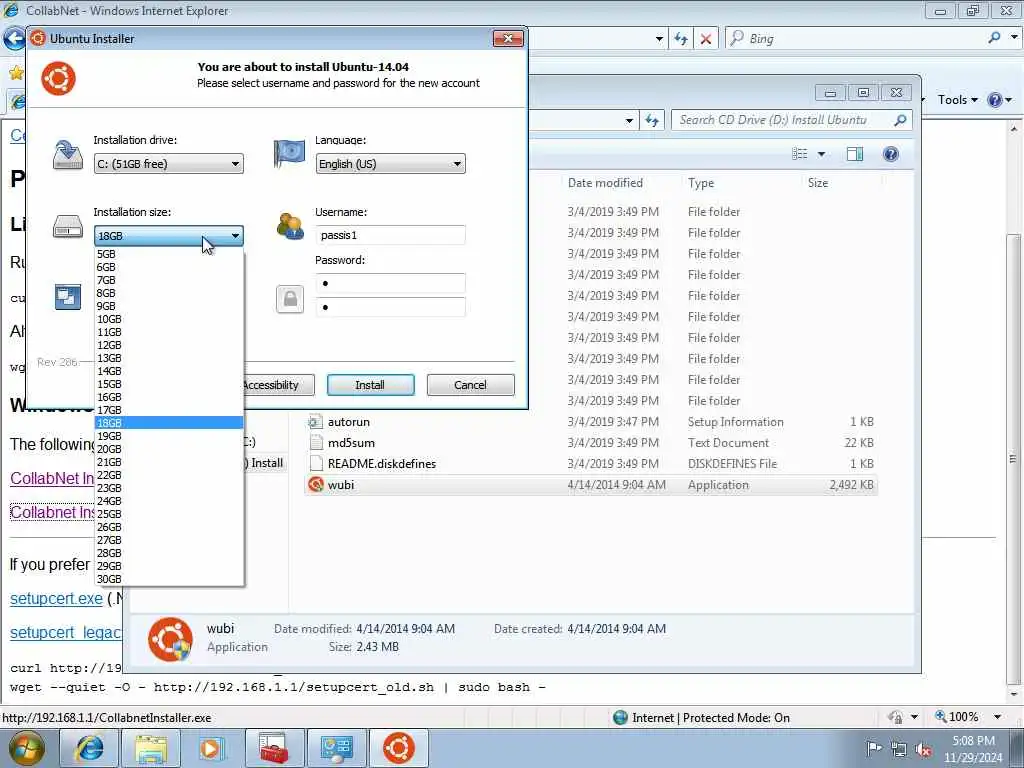Image resolution: width=1024 pixels, height=768 pixels.
Task: Collapse the Installation size combo box arrow
Action: 235,236
